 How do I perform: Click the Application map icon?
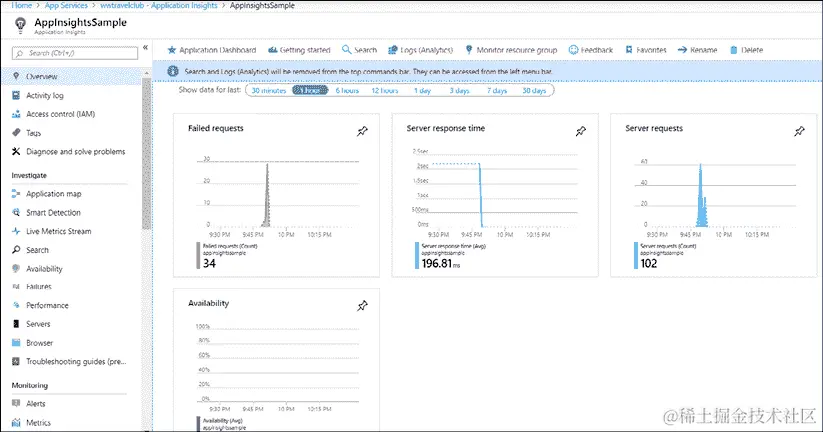coord(16,194)
